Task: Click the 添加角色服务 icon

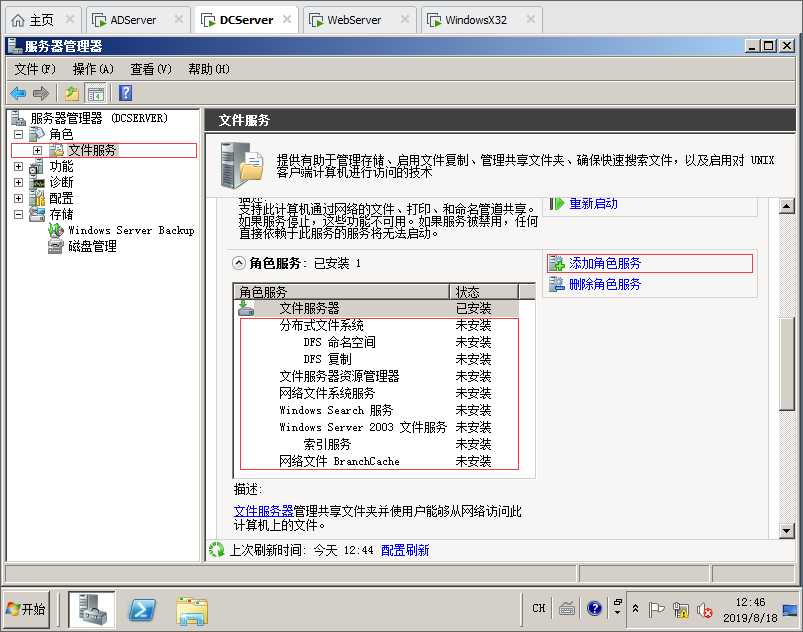Action: (x=557, y=263)
